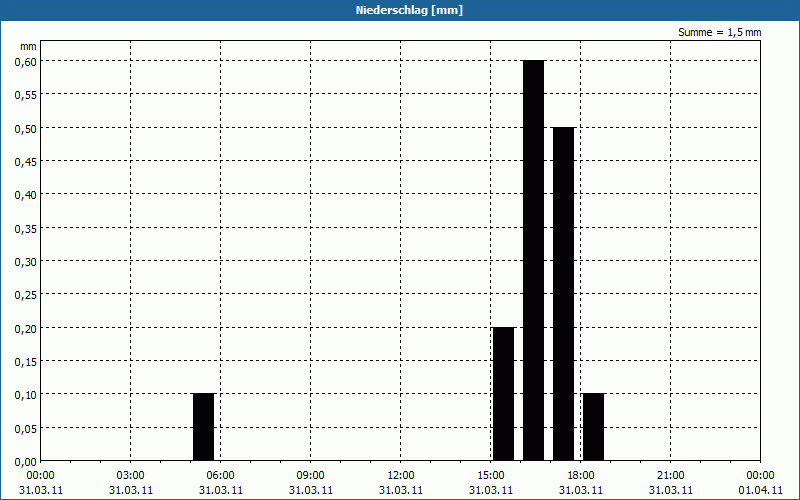The image size is (800, 500).
Task: Click the bar reaching 0,20 mm
Action: click(x=504, y=394)
